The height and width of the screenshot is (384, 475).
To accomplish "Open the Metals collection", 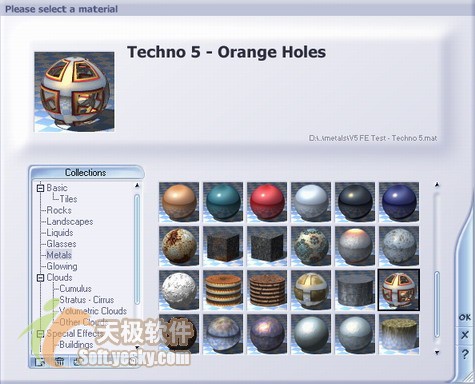I will [x=59, y=255].
